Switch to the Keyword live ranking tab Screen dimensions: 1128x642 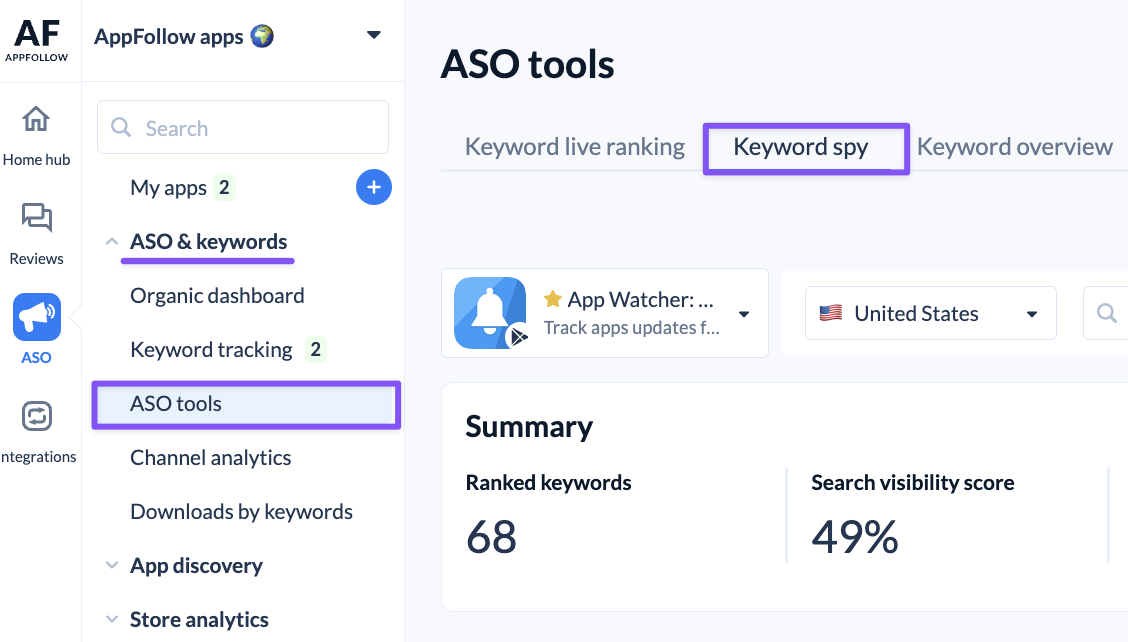[575, 148]
